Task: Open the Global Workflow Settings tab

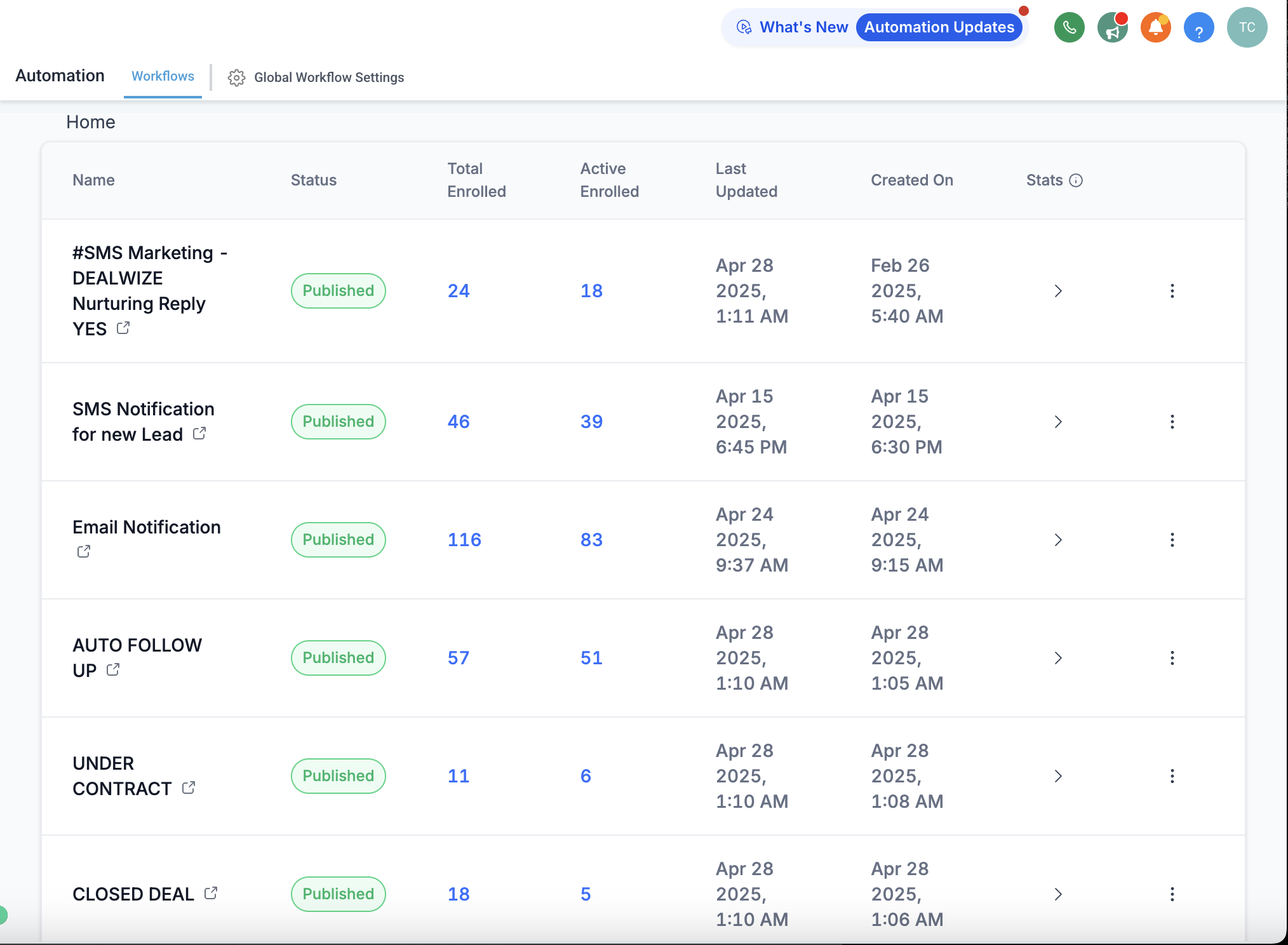Action: (329, 77)
